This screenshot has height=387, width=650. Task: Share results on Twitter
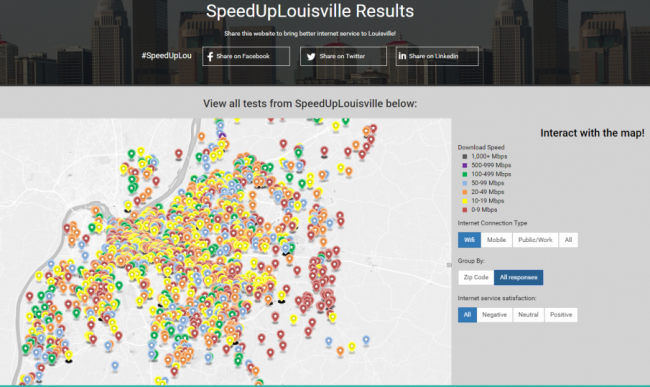pyautogui.click(x=343, y=56)
